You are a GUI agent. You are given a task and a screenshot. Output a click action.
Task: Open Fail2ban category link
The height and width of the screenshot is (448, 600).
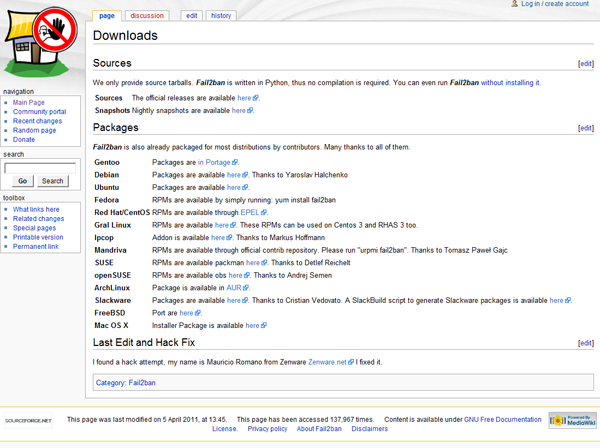pos(142,383)
